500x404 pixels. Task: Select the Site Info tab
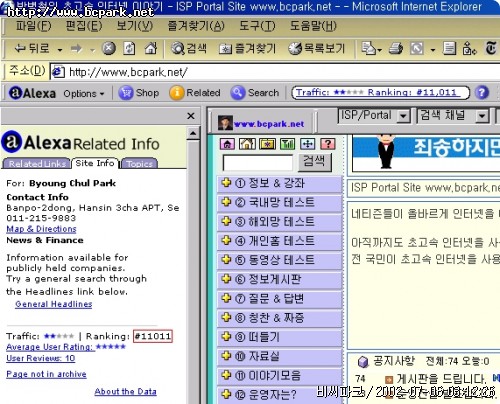[95, 163]
